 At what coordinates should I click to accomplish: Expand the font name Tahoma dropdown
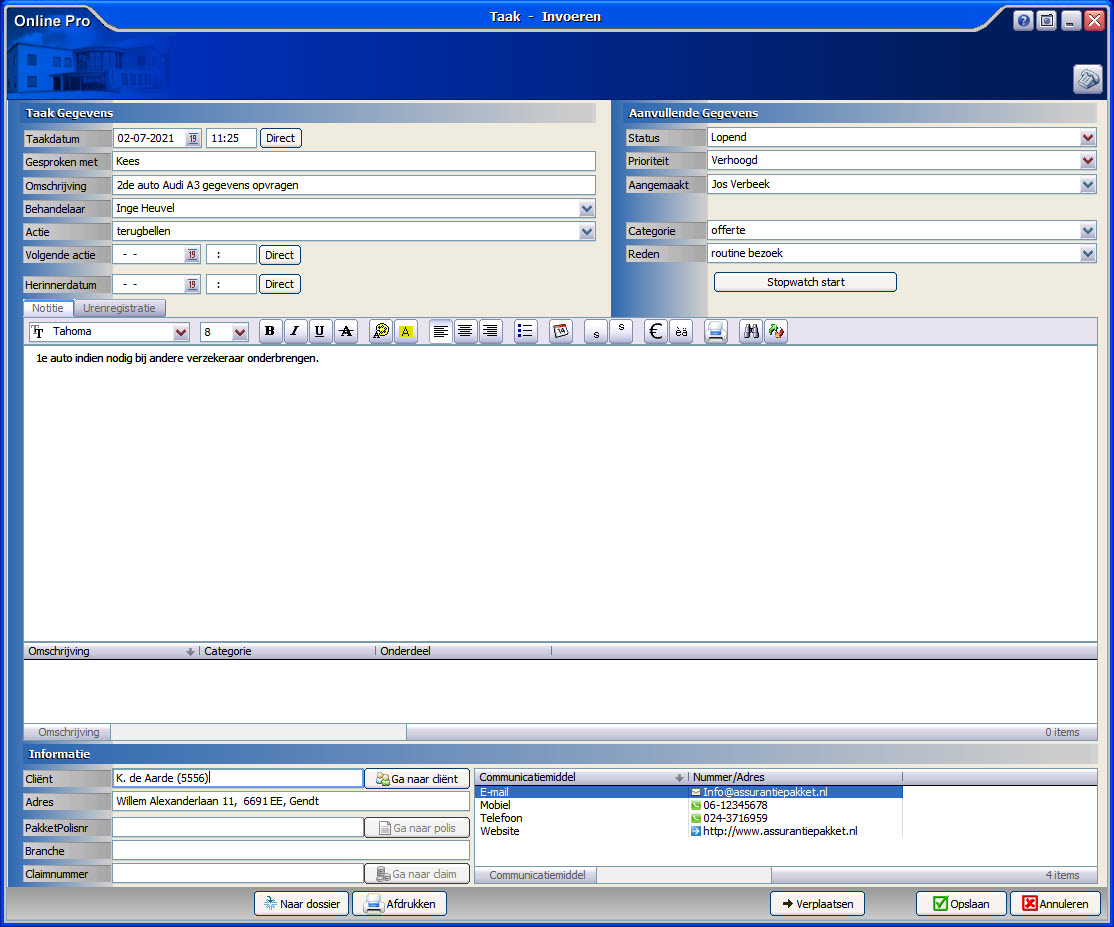pos(181,332)
